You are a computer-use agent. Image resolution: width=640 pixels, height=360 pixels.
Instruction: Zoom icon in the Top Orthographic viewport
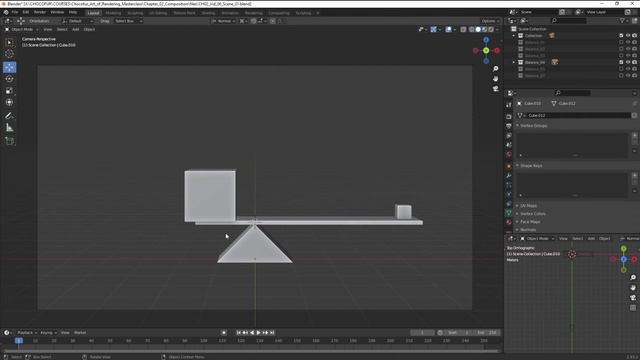click(633, 278)
